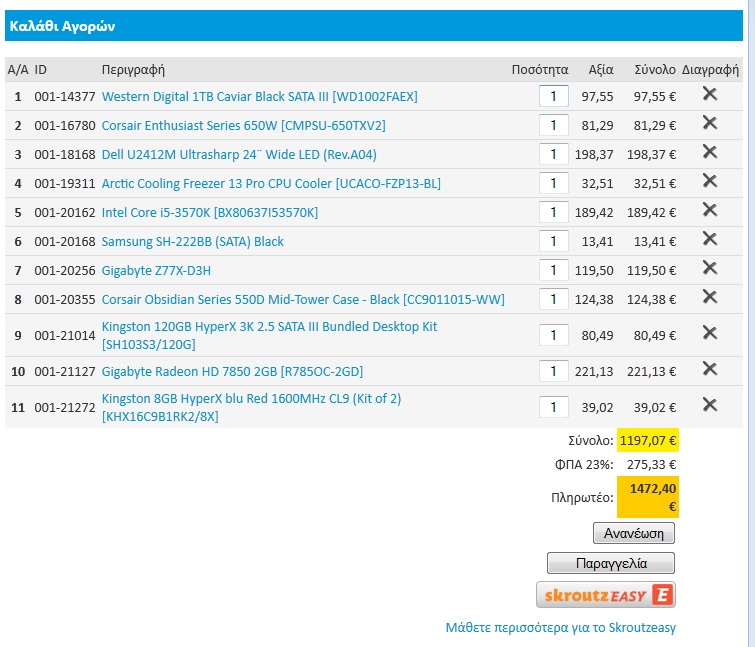Click the Ποσότητα column header
This screenshot has height=647, width=755.
[540, 70]
